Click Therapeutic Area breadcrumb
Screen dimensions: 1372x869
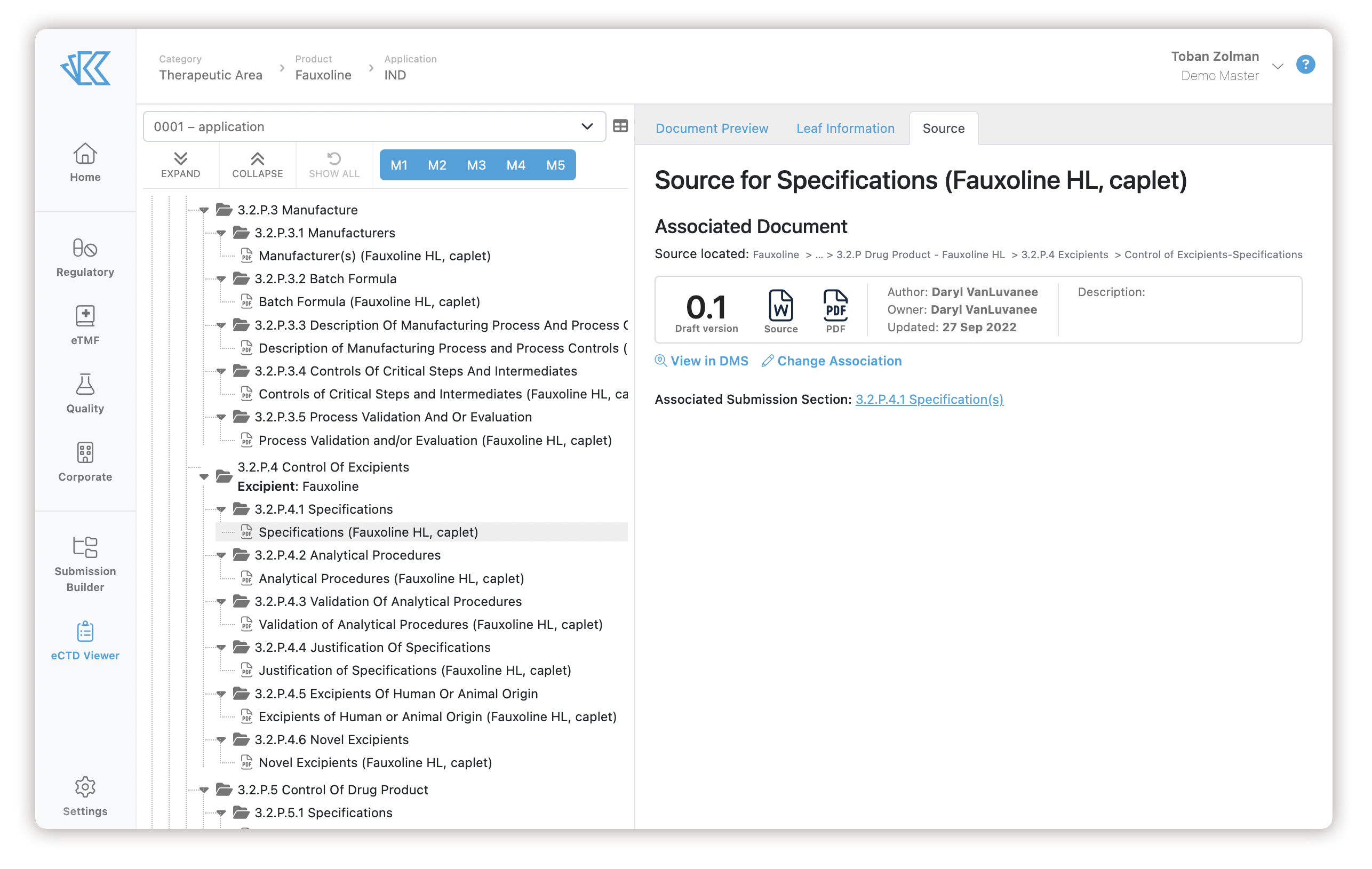(211, 75)
